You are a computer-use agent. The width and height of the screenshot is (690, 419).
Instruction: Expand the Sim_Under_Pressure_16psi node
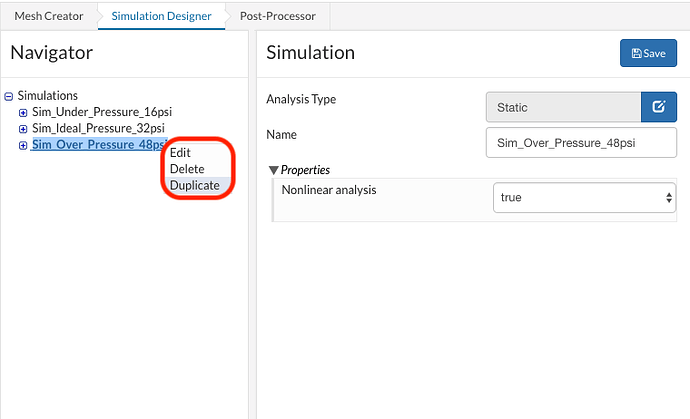coord(23,113)
